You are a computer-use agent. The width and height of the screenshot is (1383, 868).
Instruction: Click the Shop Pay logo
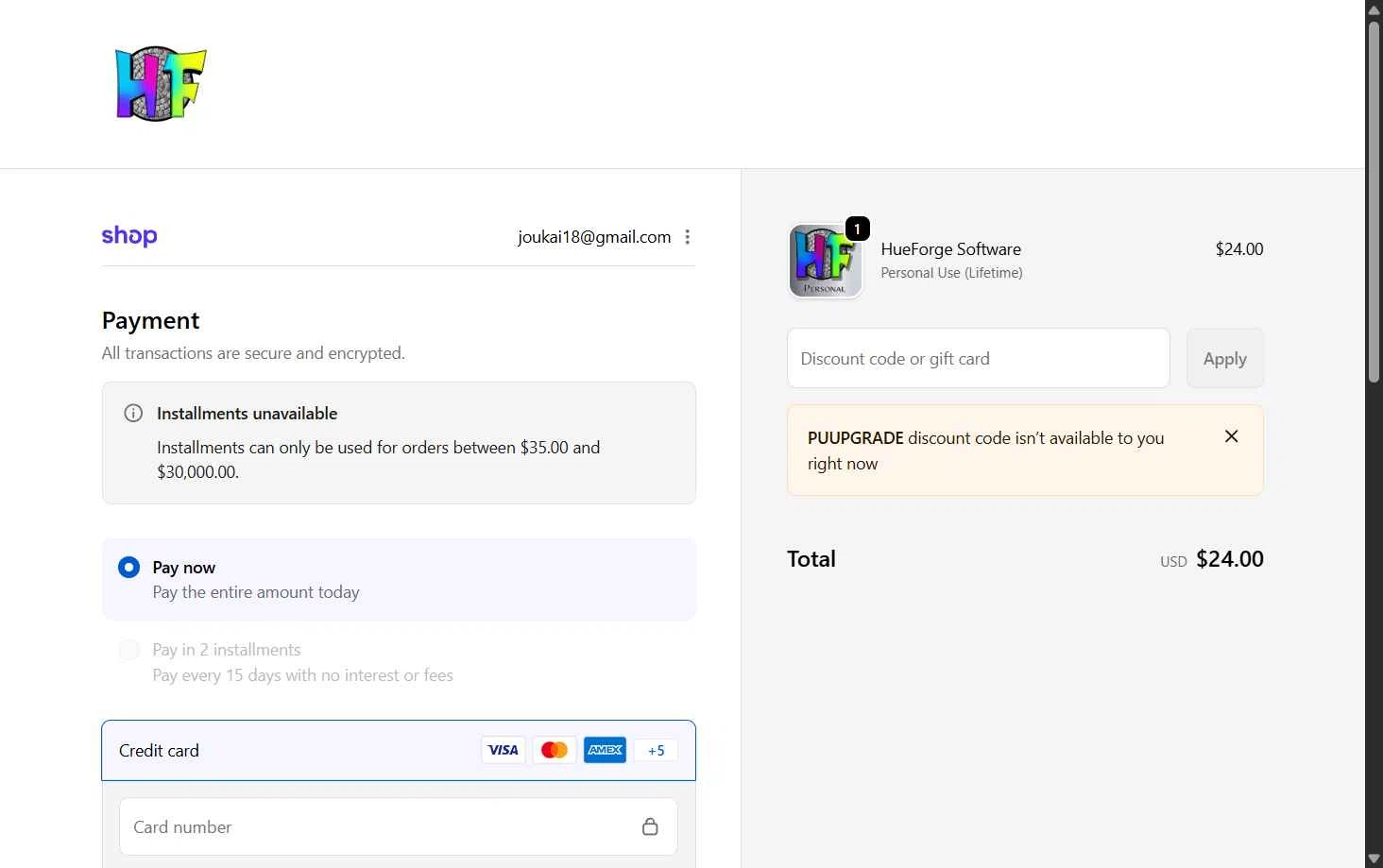129,236
